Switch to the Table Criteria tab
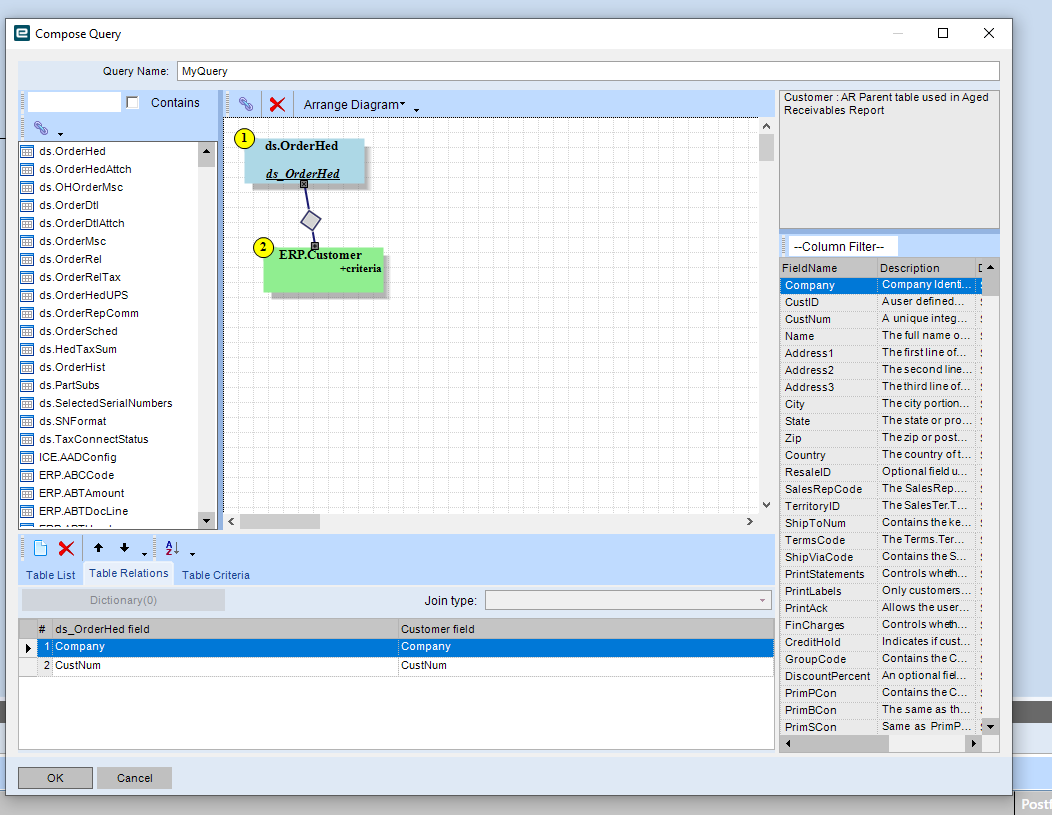Screen dimensions: 1052x815 tap(215, 575)
